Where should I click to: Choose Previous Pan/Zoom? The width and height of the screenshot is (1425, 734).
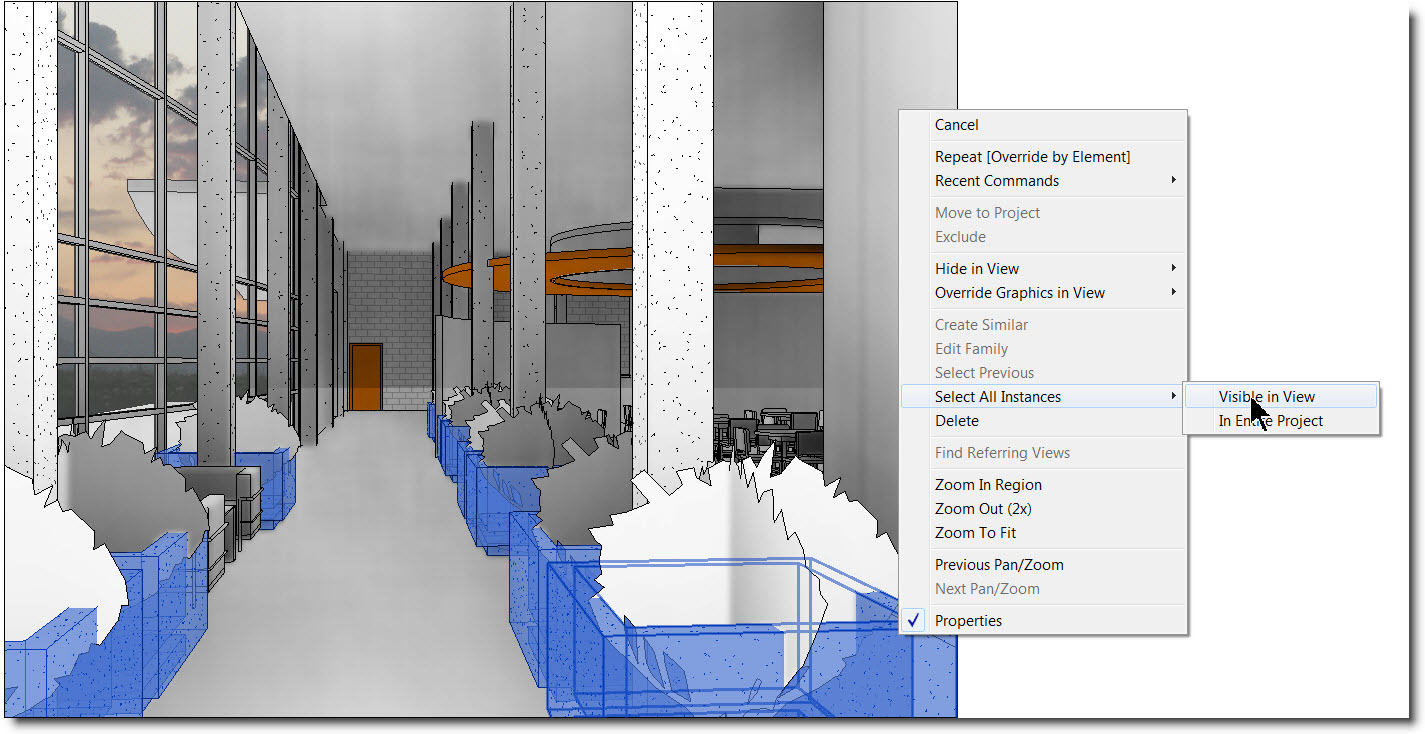point(1043,565)
